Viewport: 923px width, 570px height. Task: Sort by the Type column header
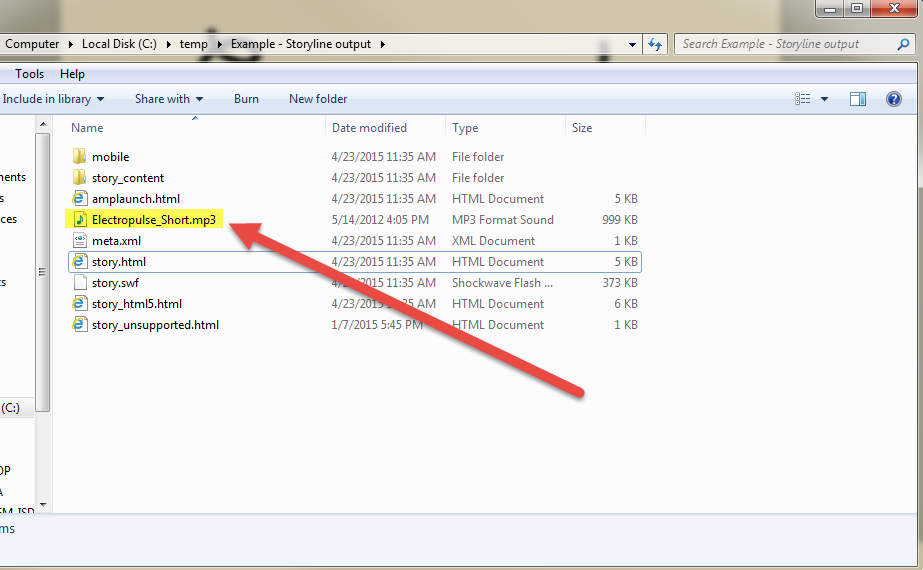(x=465, y=128)
